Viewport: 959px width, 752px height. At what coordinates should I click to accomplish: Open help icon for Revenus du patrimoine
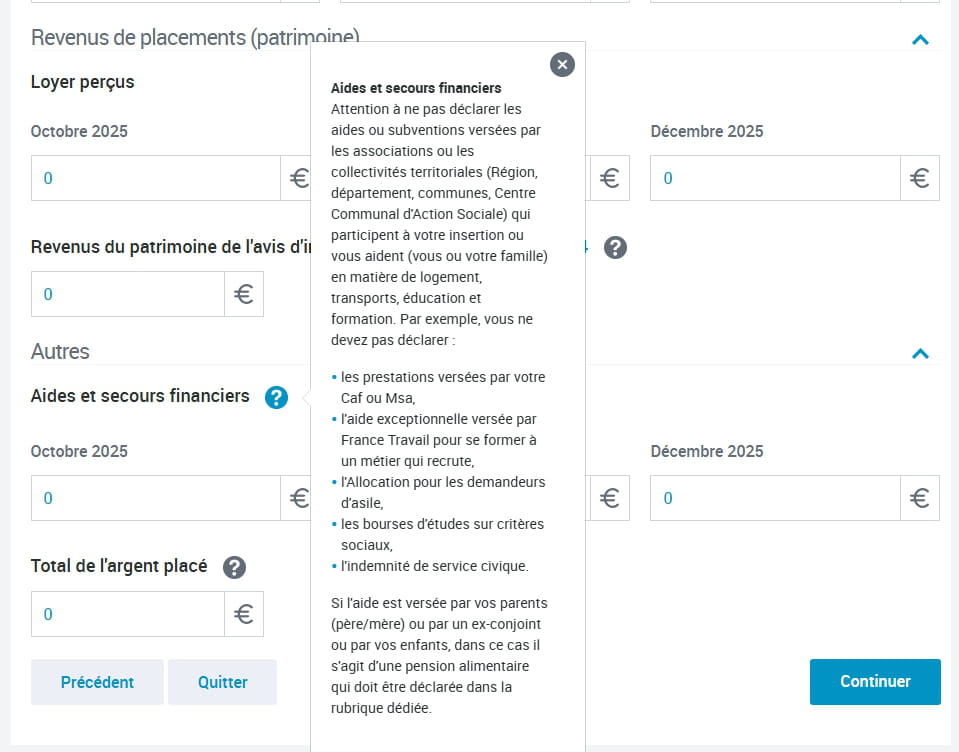click(616, 248)
